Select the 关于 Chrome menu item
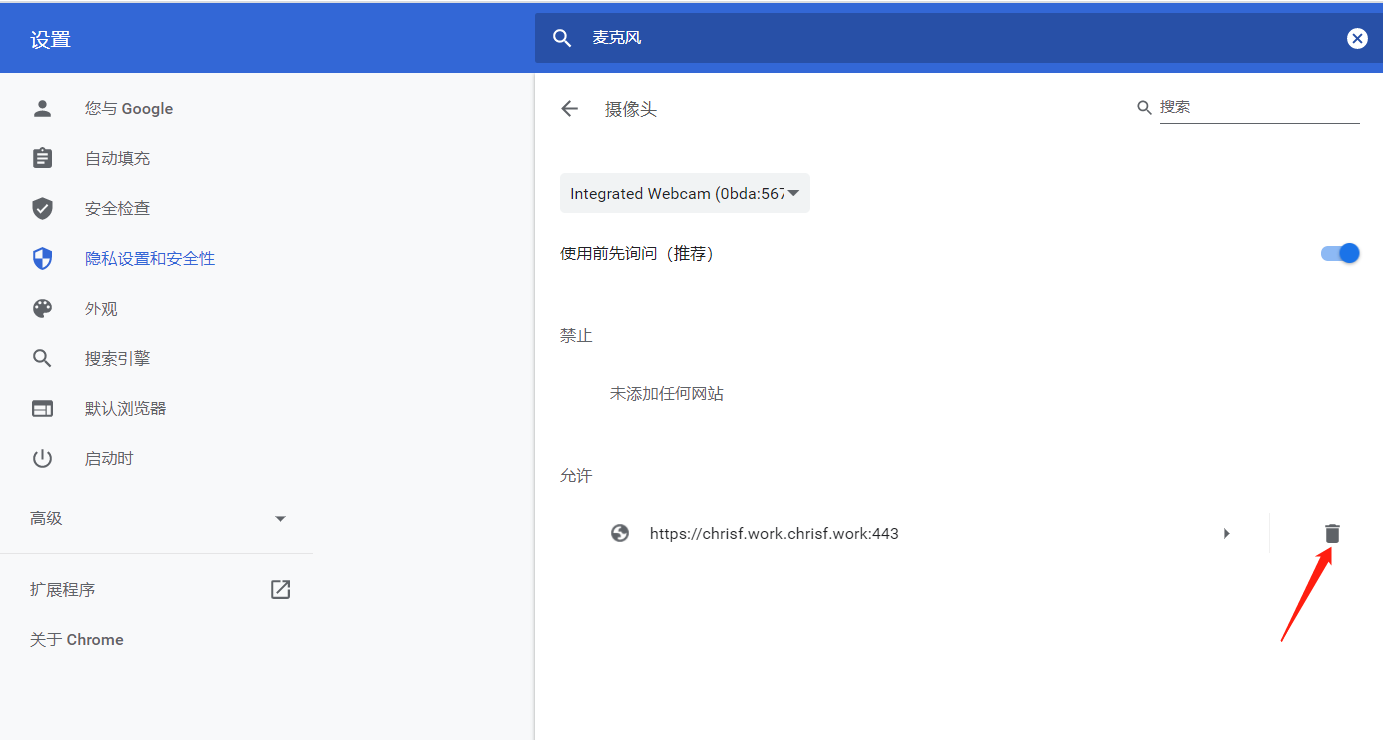The height and width of the screenshot is (740, 1383). point(77,639)
